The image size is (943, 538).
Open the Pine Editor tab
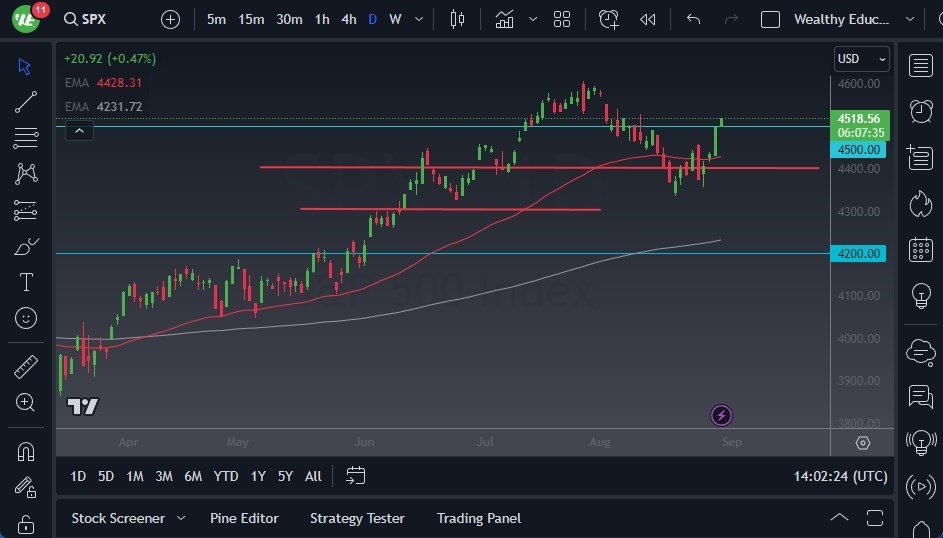click(x=244, y=518)
